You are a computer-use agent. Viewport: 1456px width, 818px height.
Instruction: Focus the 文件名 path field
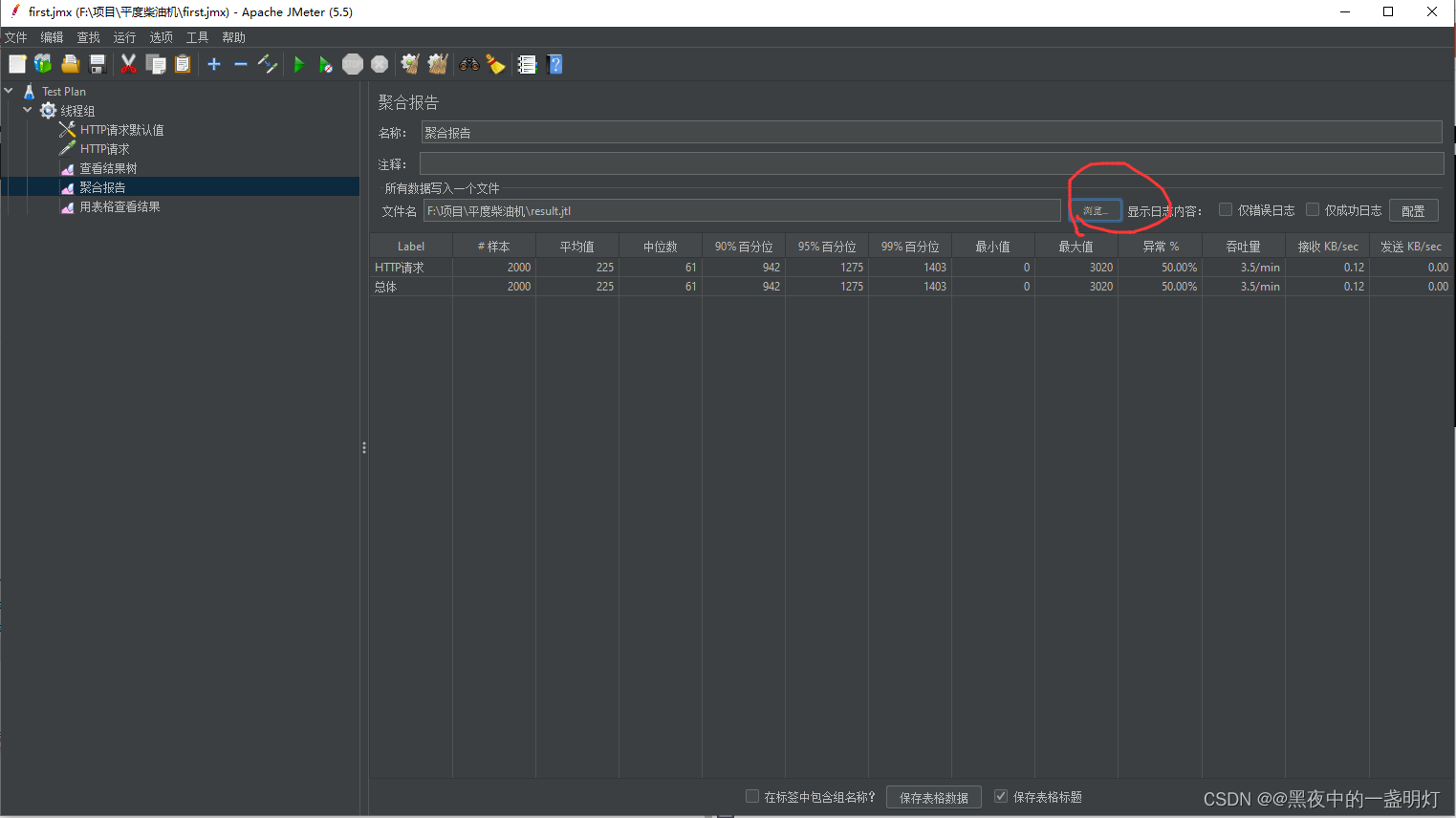(x=742, y=210)
